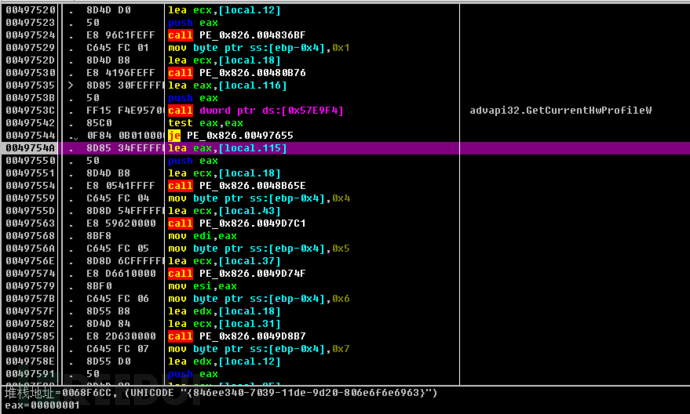Select the test eax,eax instruction
The image size is (690, 414).
pyautogui.click(x=206, y=123)
